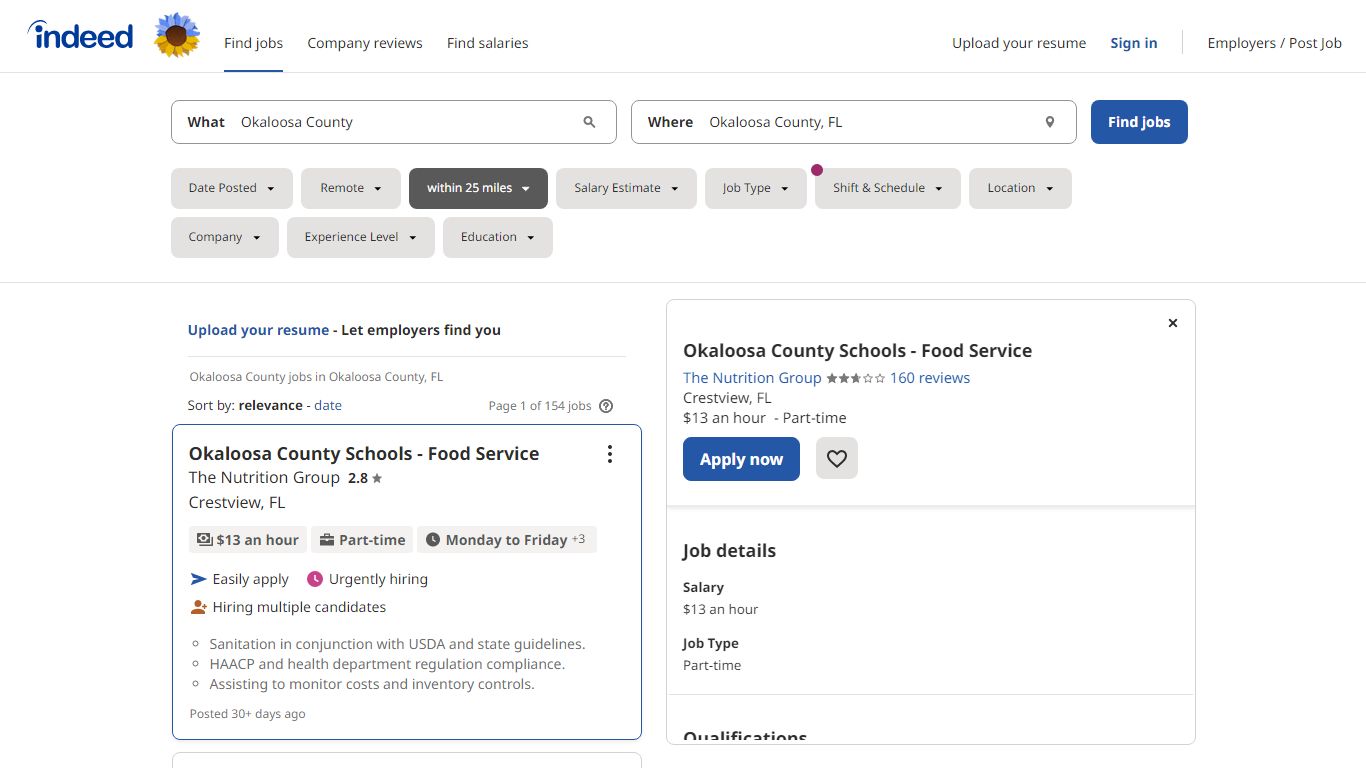
Task: Open the Location filter dropdown
Action: pos(1020,188)
